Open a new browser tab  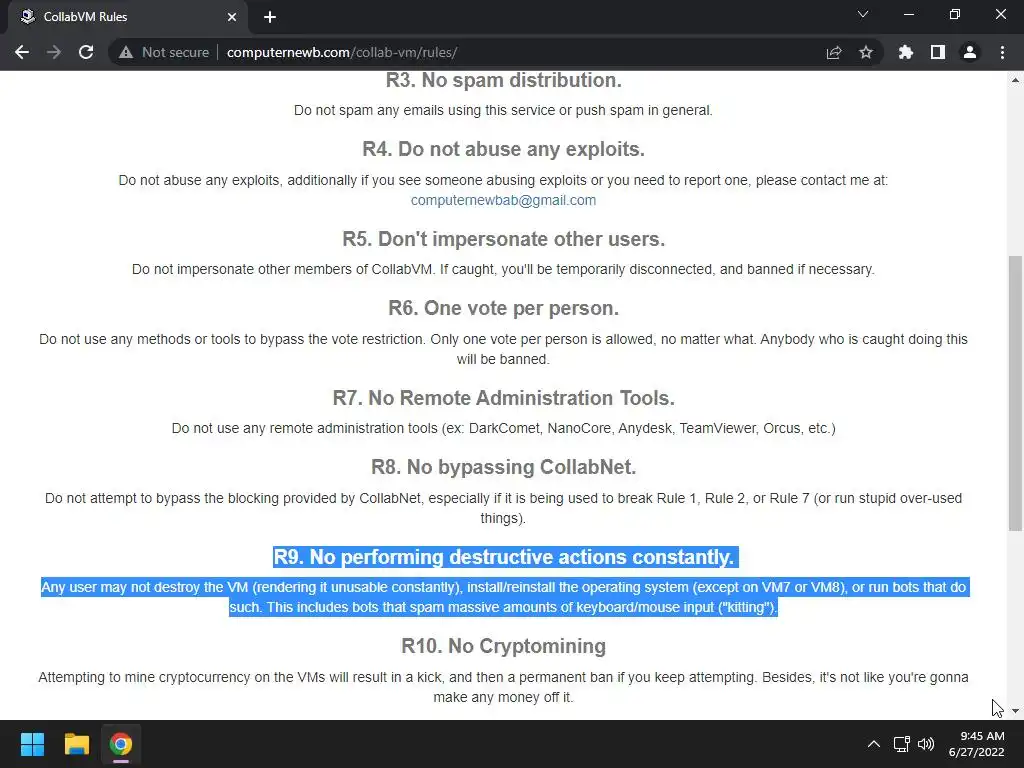click(270, 17)
